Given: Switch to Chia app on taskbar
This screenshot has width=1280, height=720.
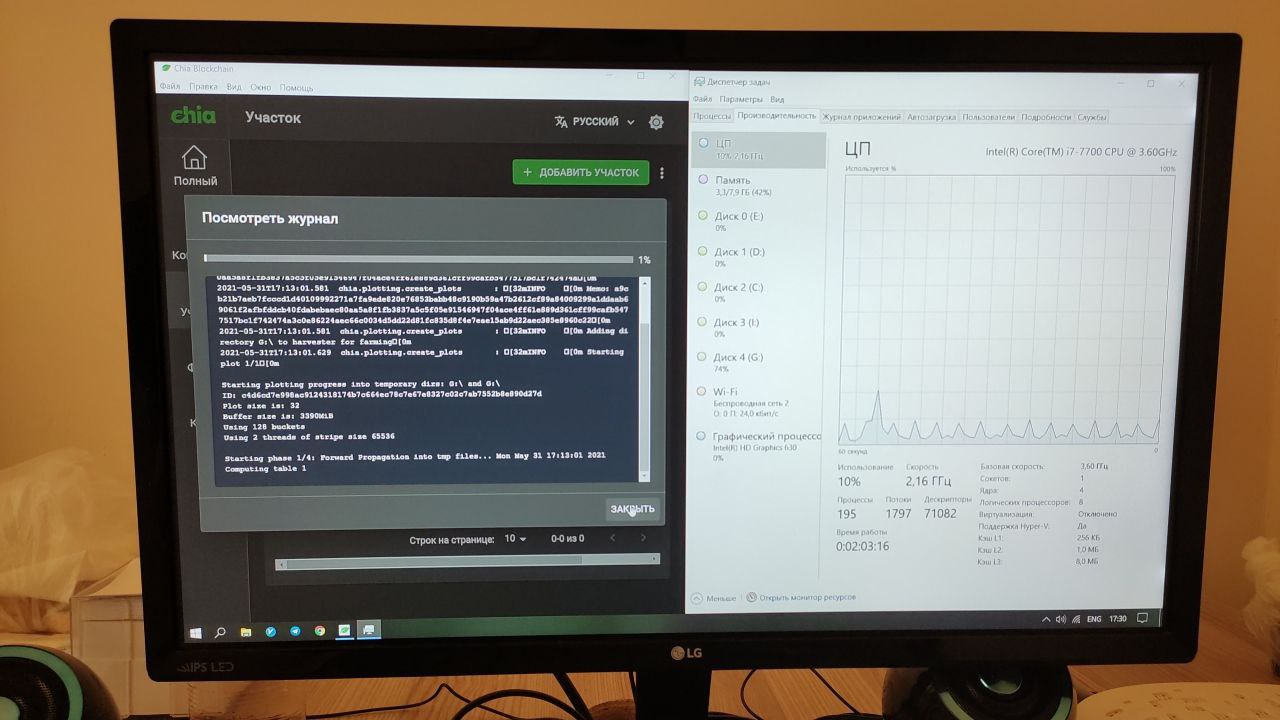Looking at the screenshot, I should [344, 631].
